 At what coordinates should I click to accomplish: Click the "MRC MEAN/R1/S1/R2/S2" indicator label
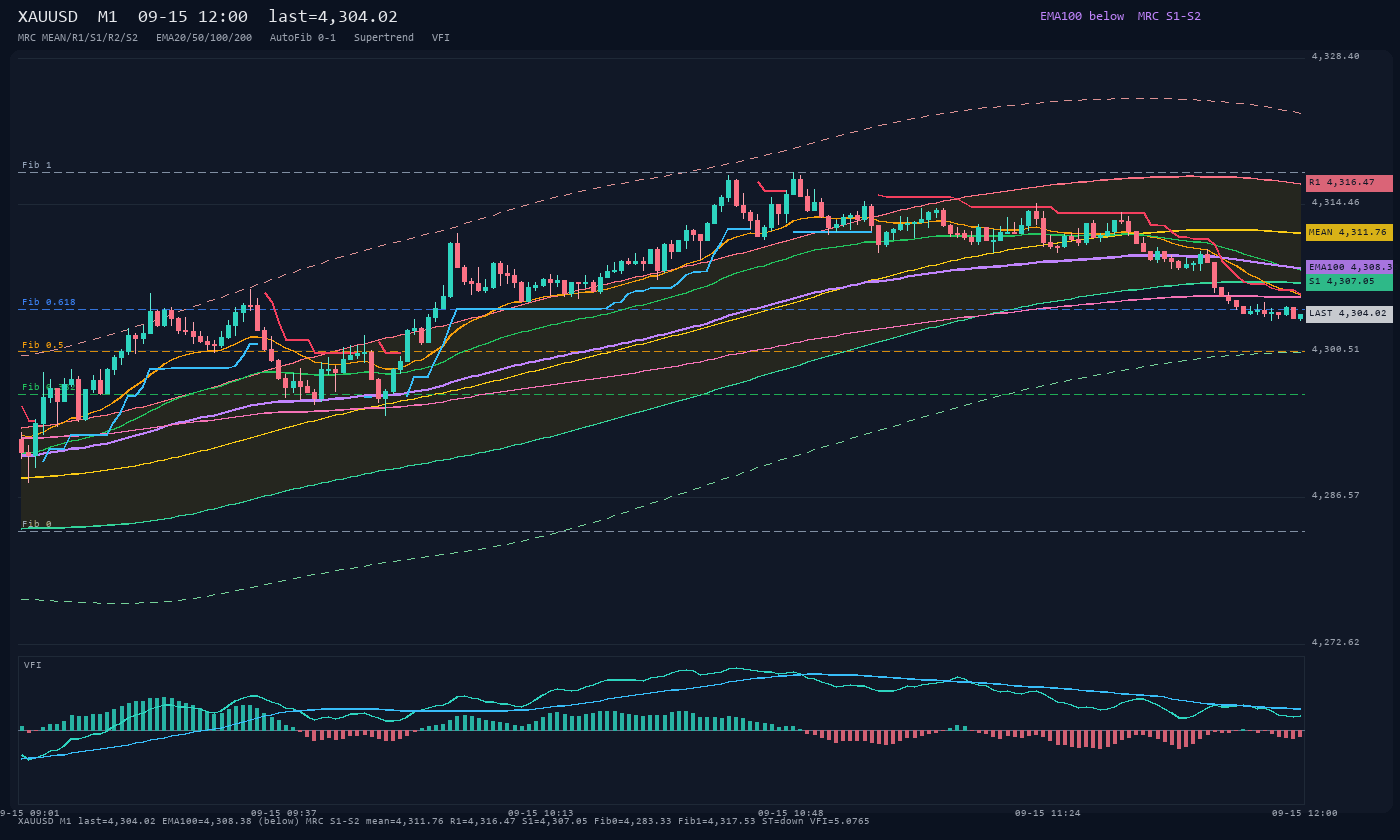point(78,37)
